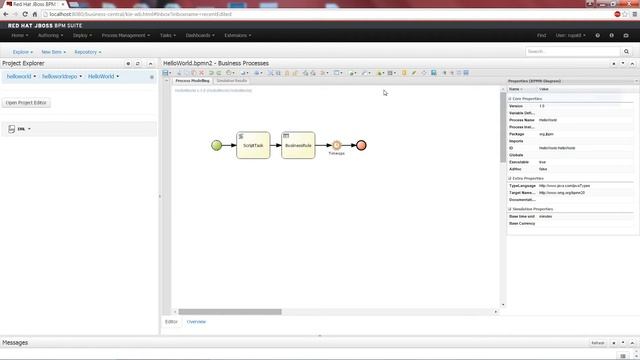Open the Dashboards menu

[200, 36]
